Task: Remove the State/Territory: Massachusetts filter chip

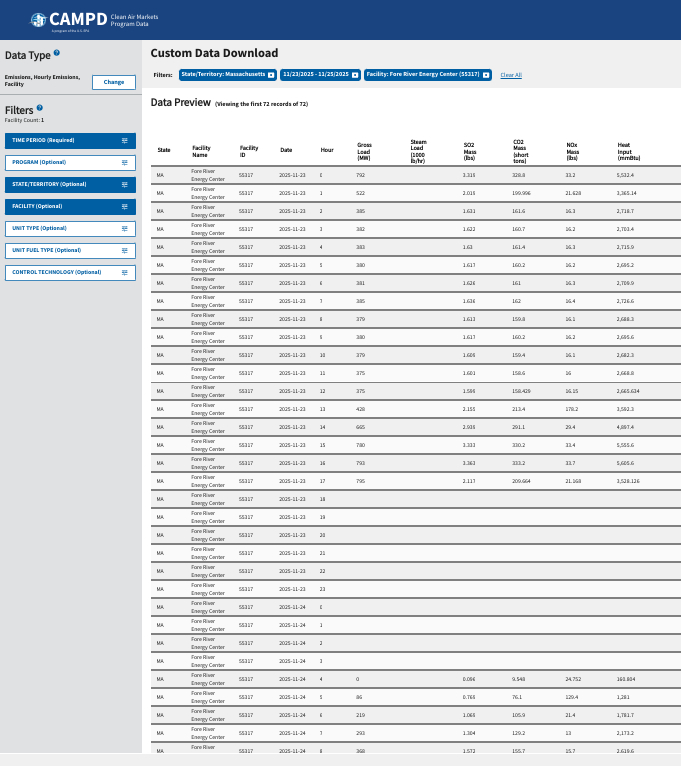Action: (x=271, y=75)
